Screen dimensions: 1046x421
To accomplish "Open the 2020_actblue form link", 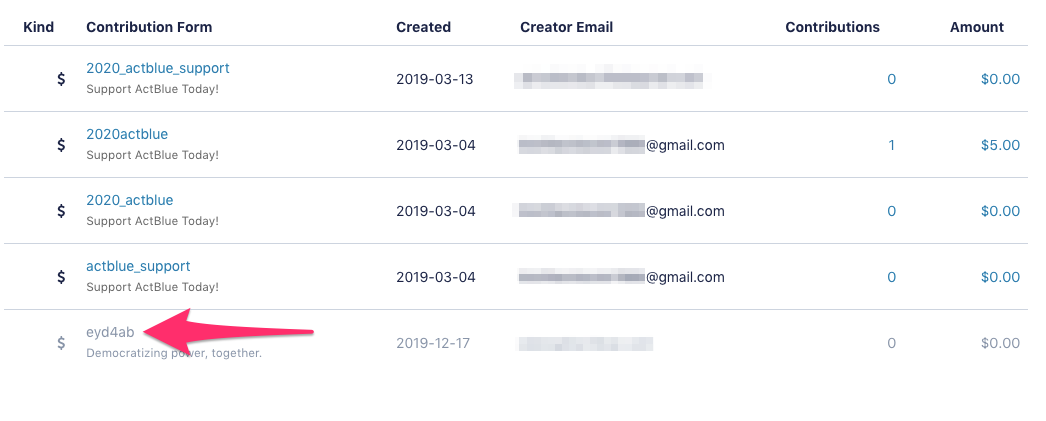I will click(129, 200).
